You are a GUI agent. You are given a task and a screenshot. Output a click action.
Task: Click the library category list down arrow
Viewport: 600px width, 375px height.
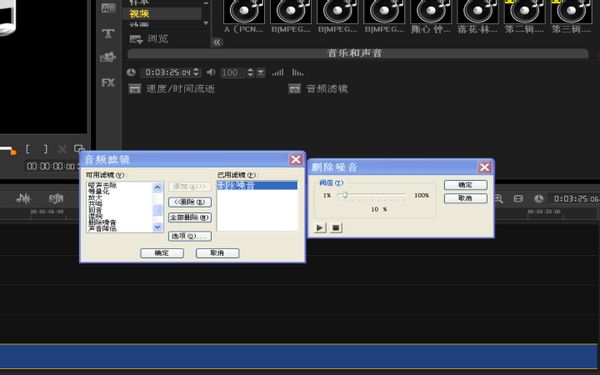[205, 23]
